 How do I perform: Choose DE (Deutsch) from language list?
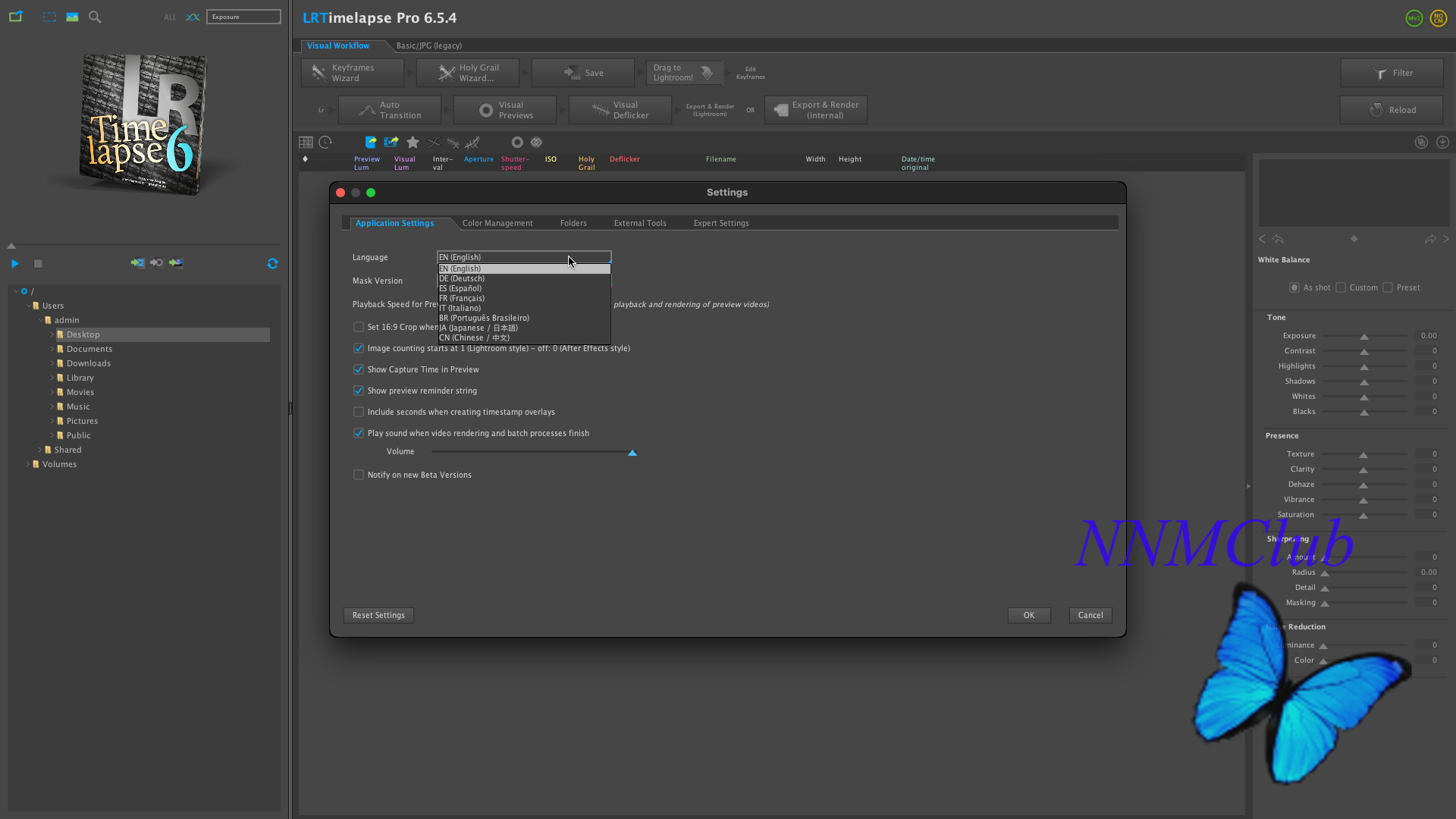(524, 278)
